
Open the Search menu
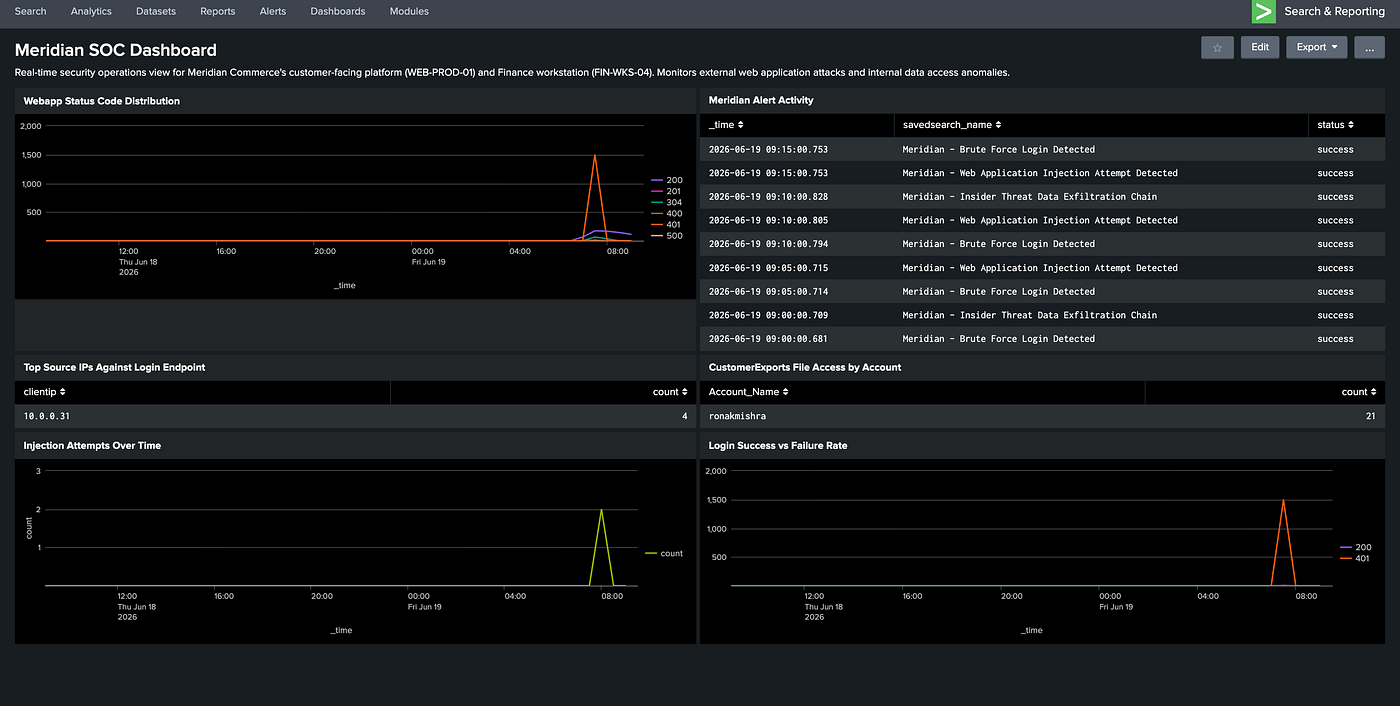click(30, 11)
